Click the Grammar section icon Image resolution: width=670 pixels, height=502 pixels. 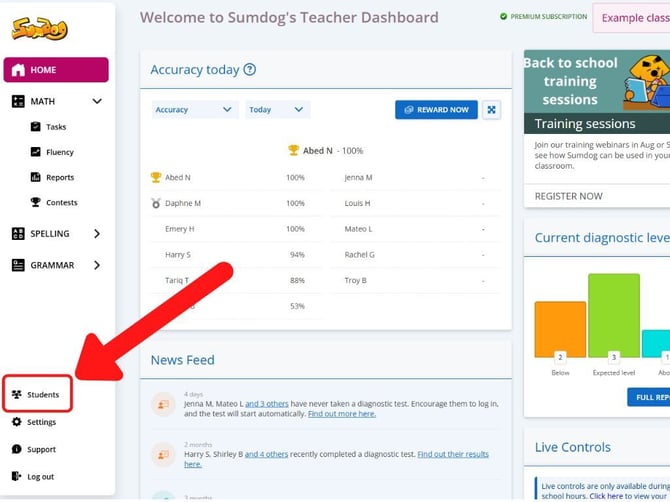pyautogui.click(x=18, y=265)
